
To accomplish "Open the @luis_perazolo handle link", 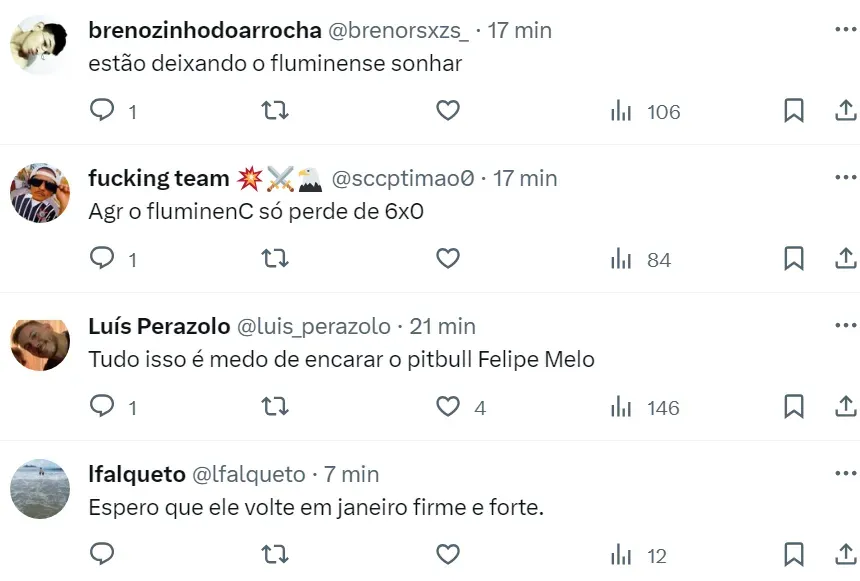I will coord(312,326).
